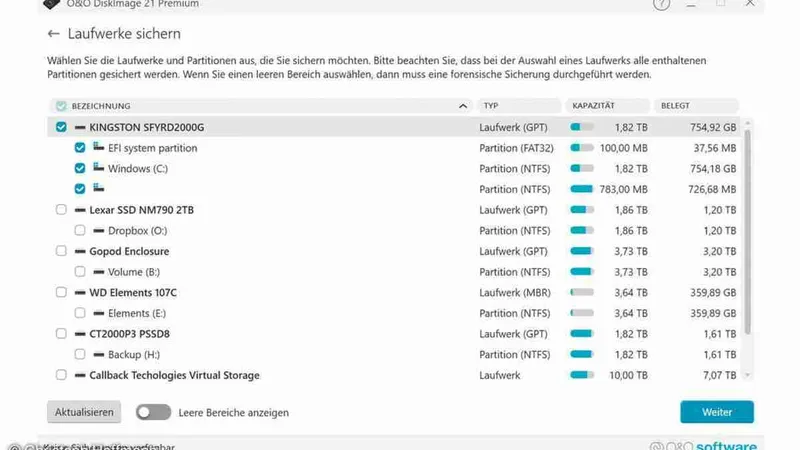800x450 pixels.
Task: Toggle the Leere Bereiche anzeigen switch
Action: [x=153, y=412]
